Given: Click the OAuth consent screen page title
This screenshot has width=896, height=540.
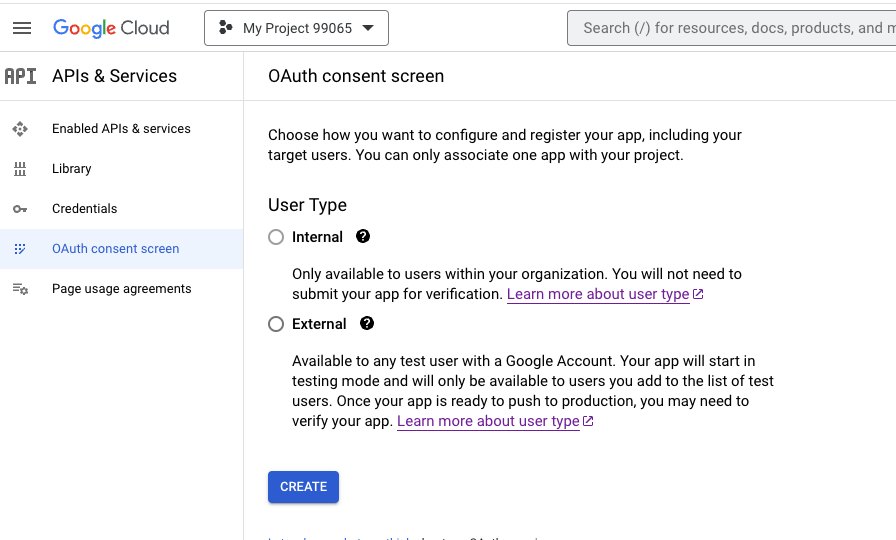Looking at the screenshot, I should (356, 76).
